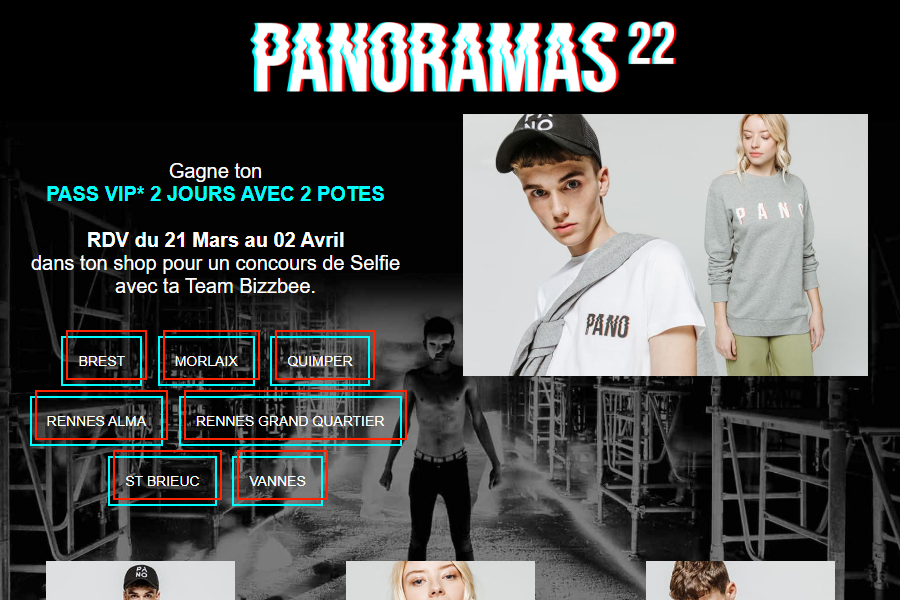Pick the RENNES GRAND QUARTIER button
This screenshot has width=900, height=600.
pyautogui.click(x=293, y=419)
